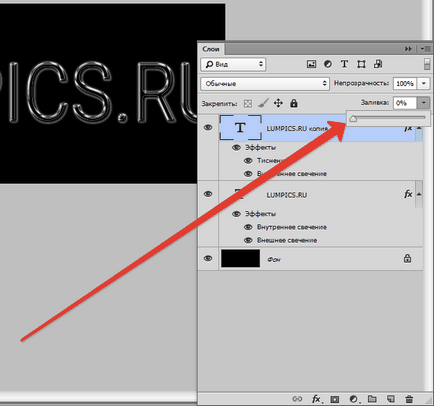434x406 pixels.
Task: Create a new layer icon
Action: (x=391, y=399)
